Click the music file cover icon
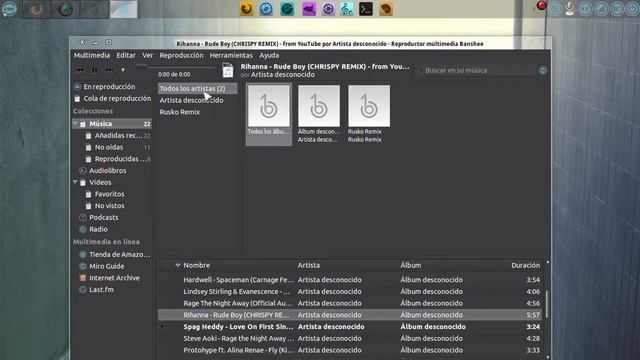Viewport: 640px width, 360px height. tap(228, 71)
